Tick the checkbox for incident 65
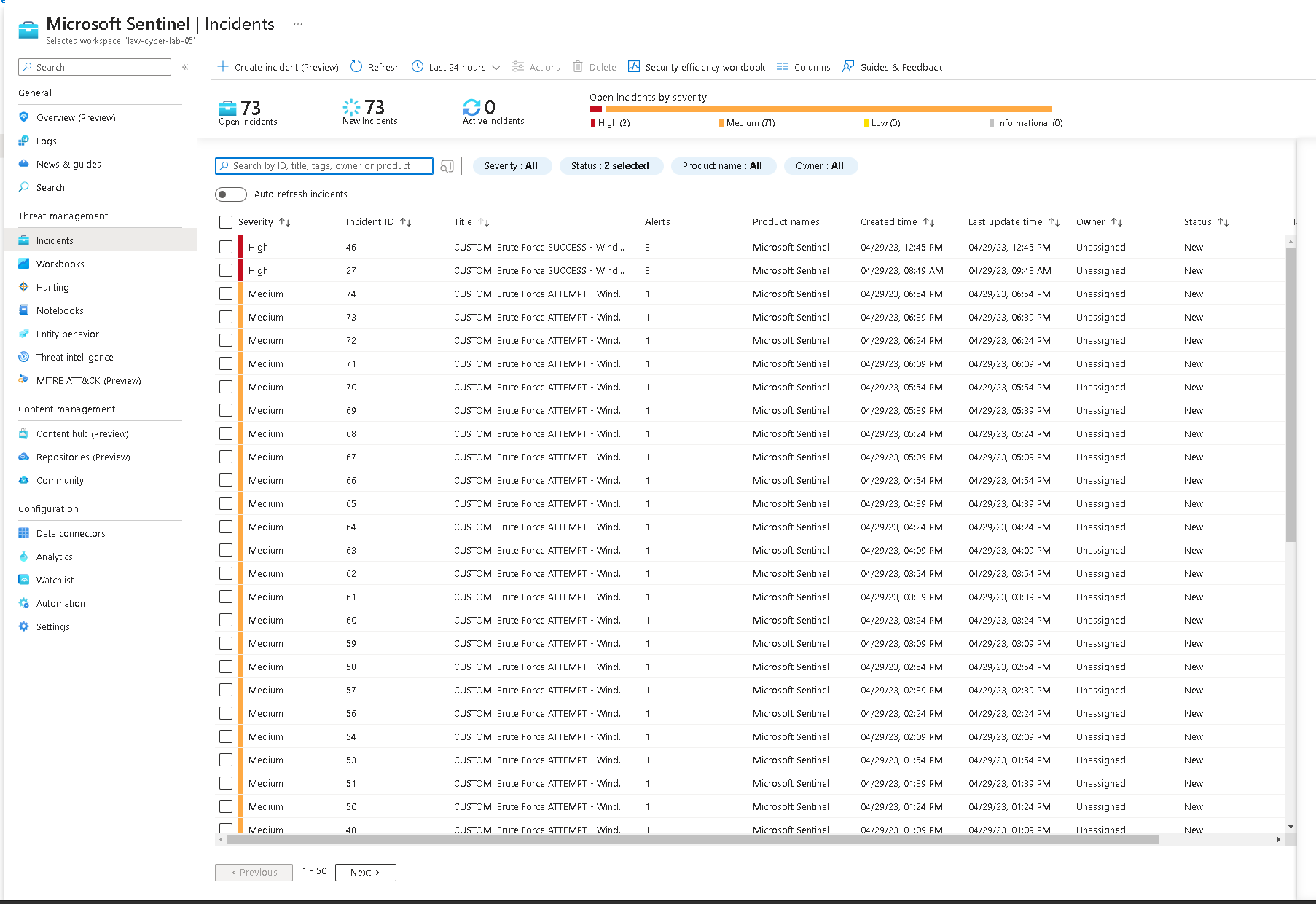 pyautogui.click(x=226, y=503)
